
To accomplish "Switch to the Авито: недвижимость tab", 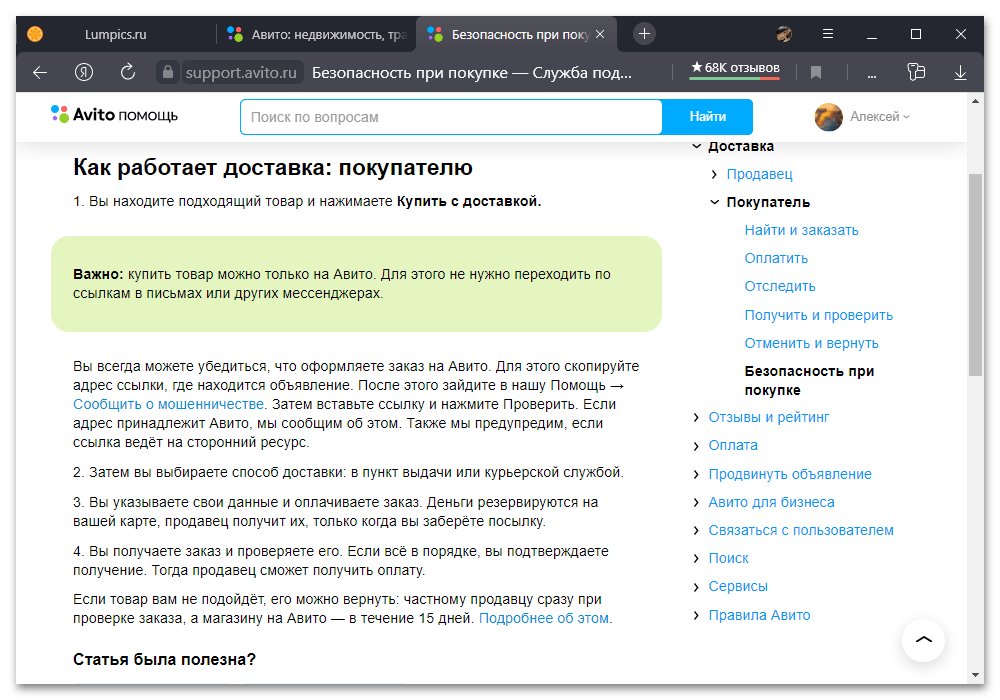I will 319,34.
